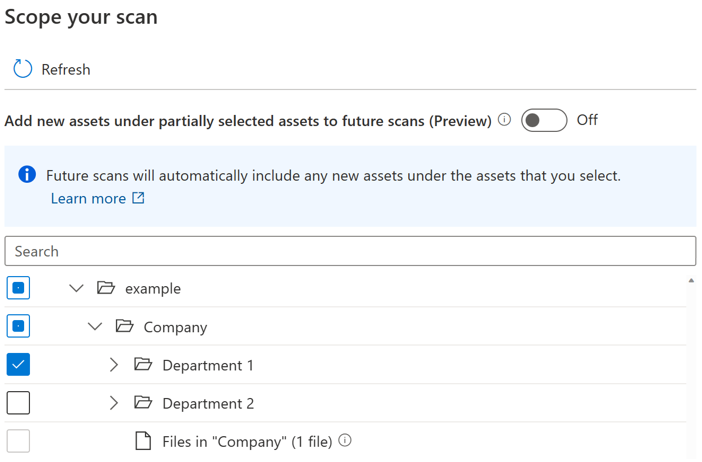702x462 pixels.
Task: Check the Files in Company checkbox
Action: 18,441
